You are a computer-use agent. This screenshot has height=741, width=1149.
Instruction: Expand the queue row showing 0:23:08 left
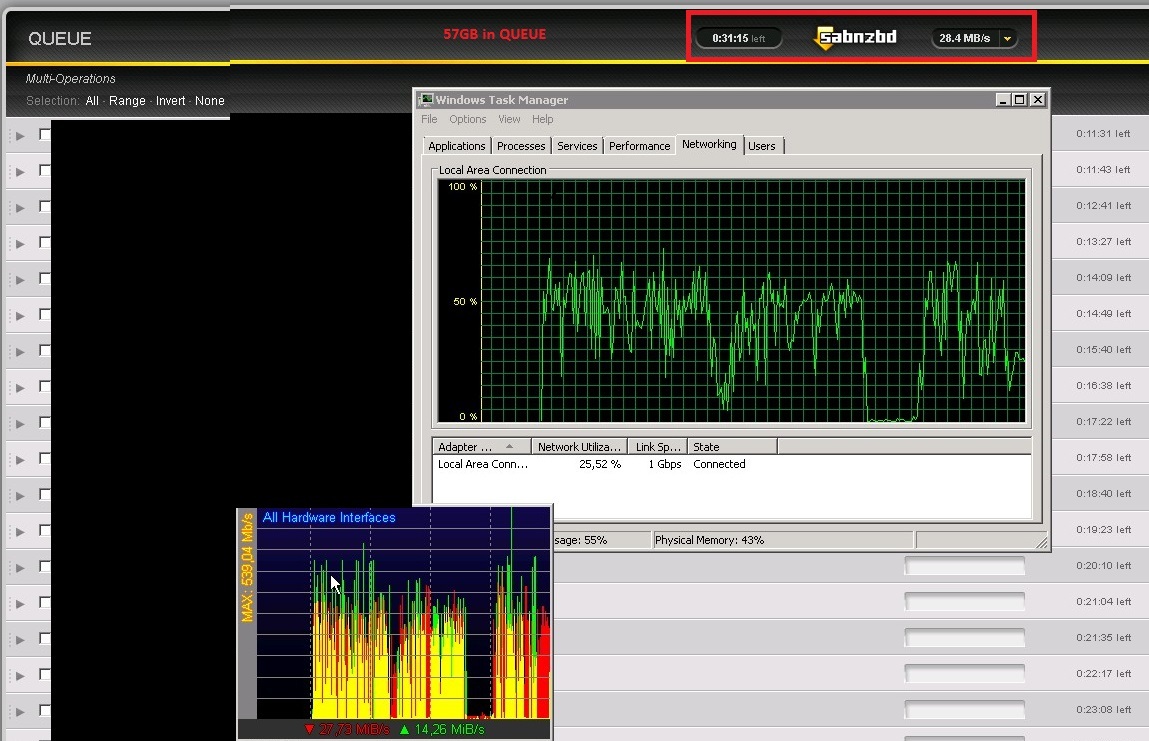21,711
